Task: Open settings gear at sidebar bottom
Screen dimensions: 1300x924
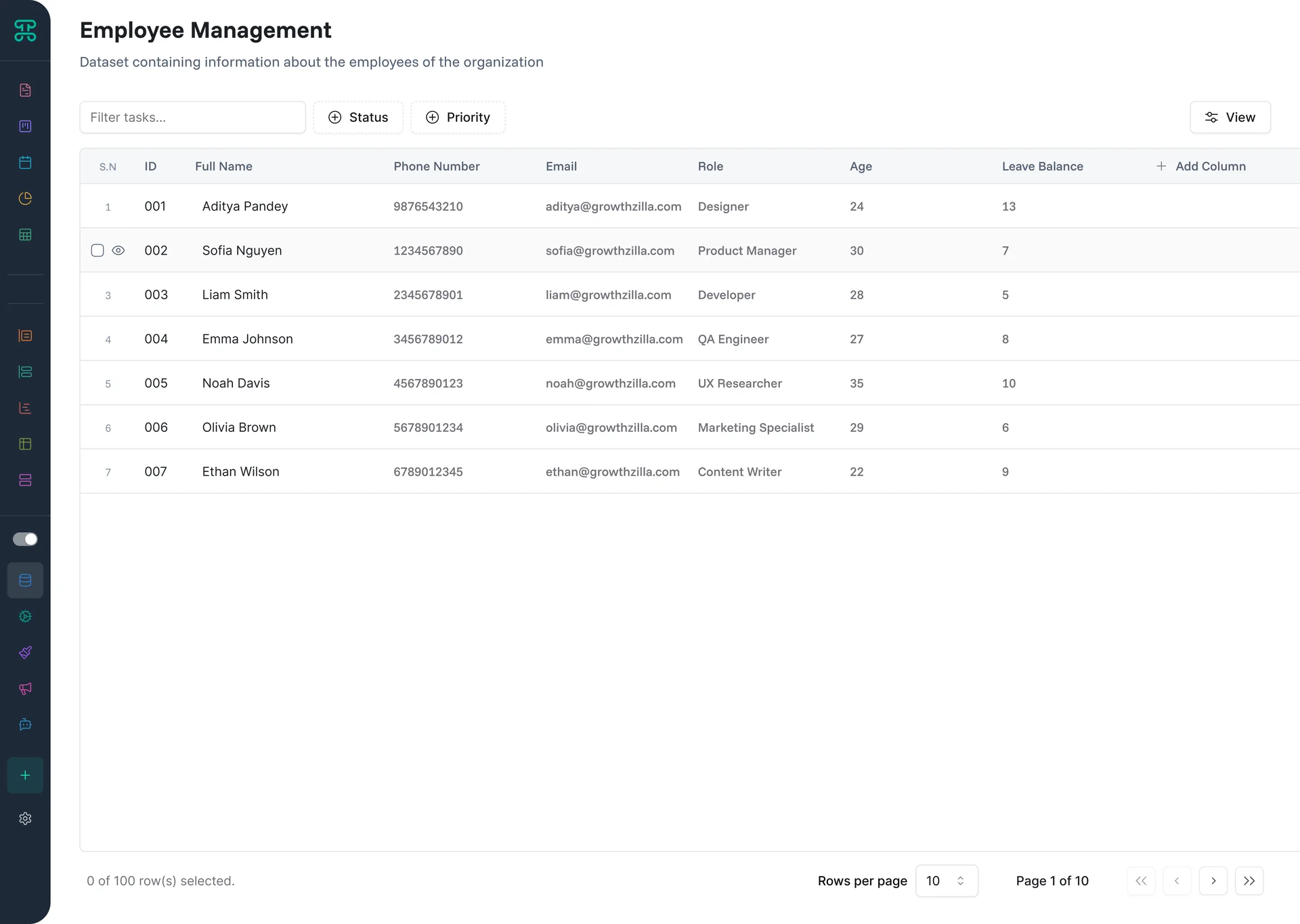Action: coord(25,818)
